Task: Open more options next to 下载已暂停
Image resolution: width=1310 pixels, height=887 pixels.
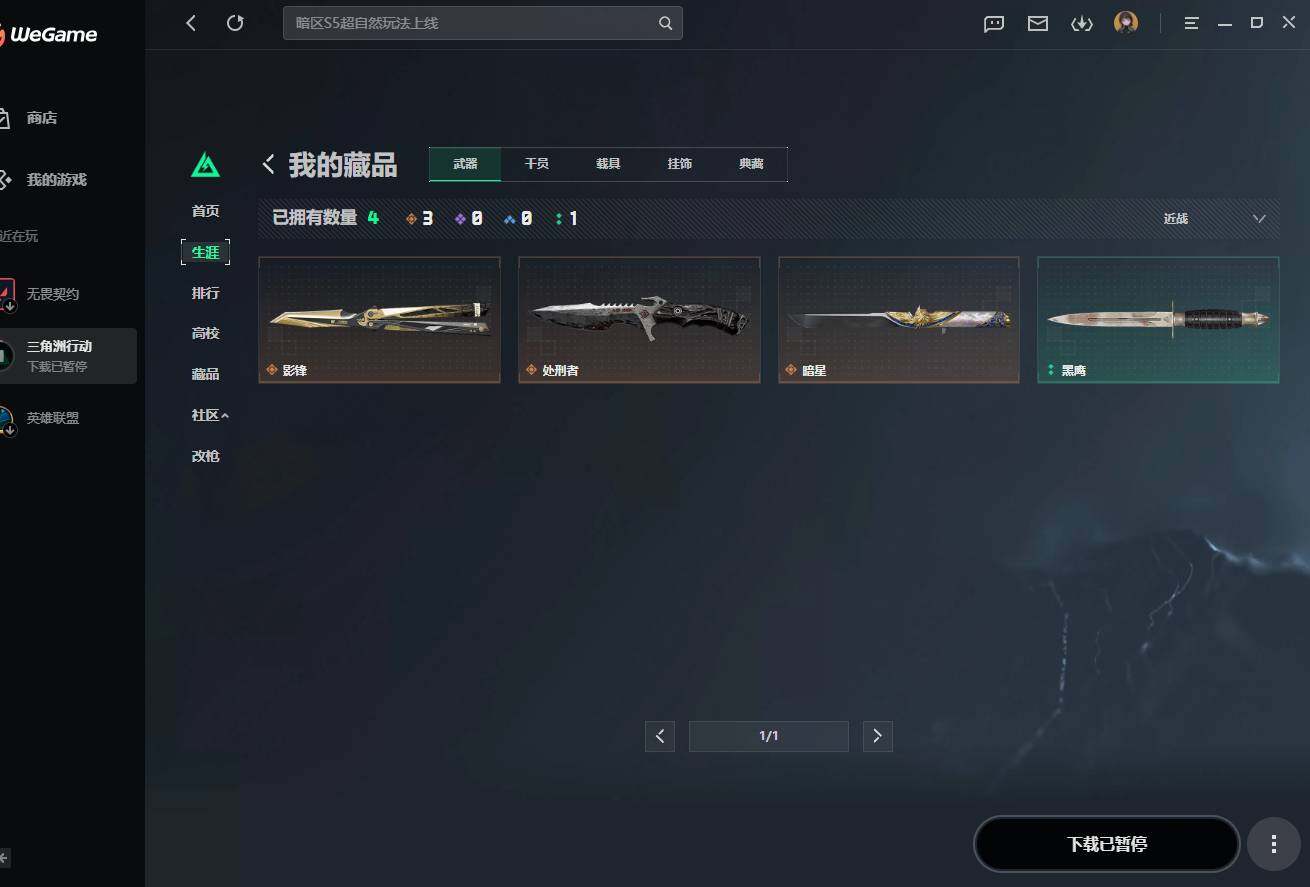Action: 1273,844
